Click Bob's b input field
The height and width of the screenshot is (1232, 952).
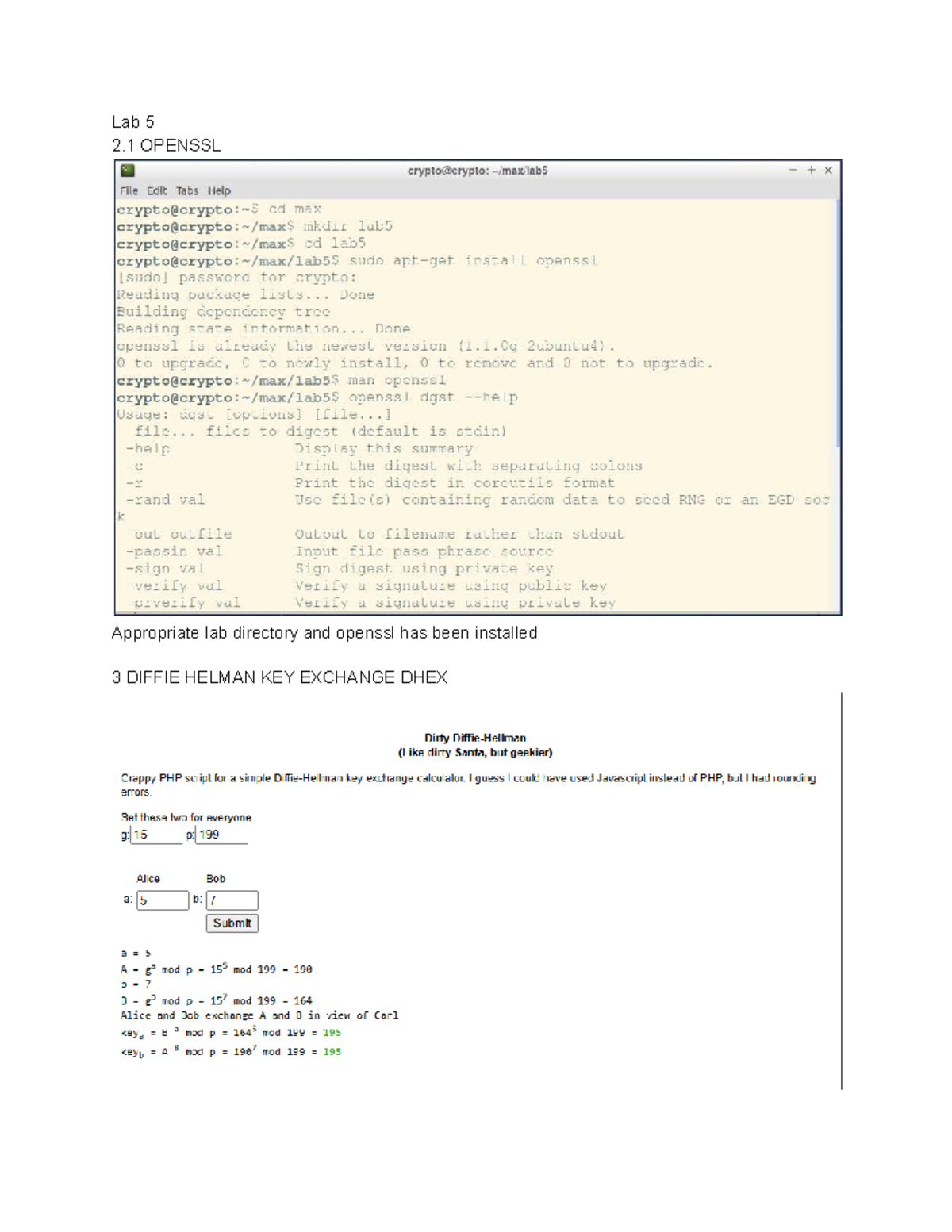tap(232, 900)
